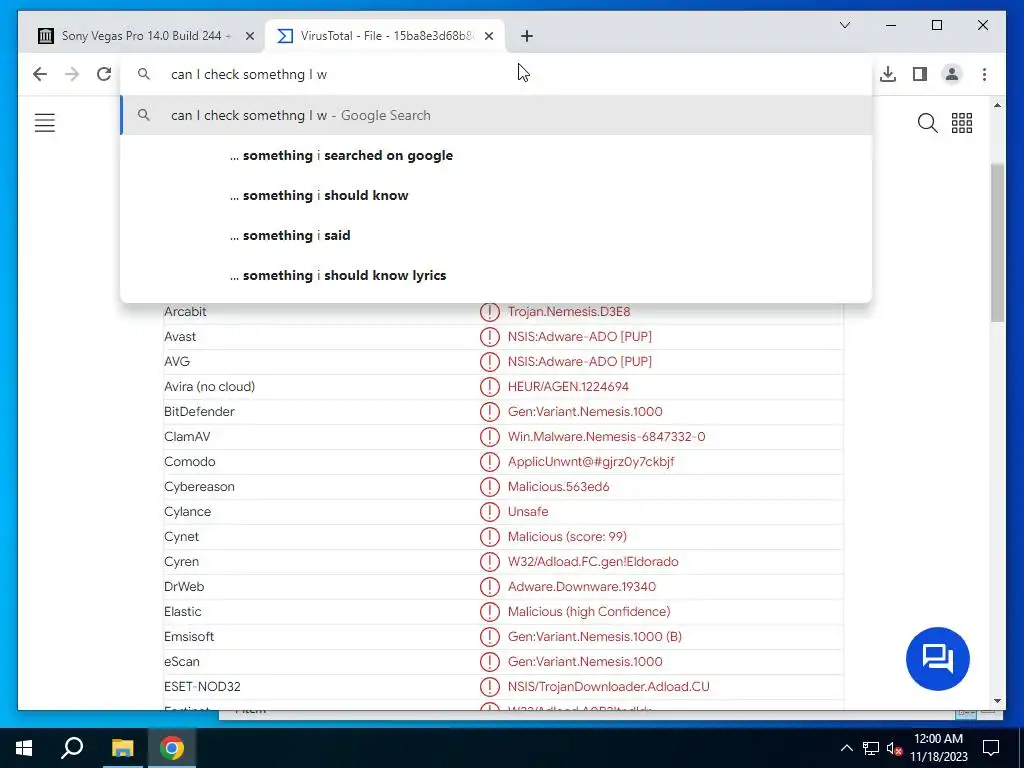Select 'Malicious.563ed6' detection
The height and width of the screenshot is (768, 1024).
tap(558, 487)
